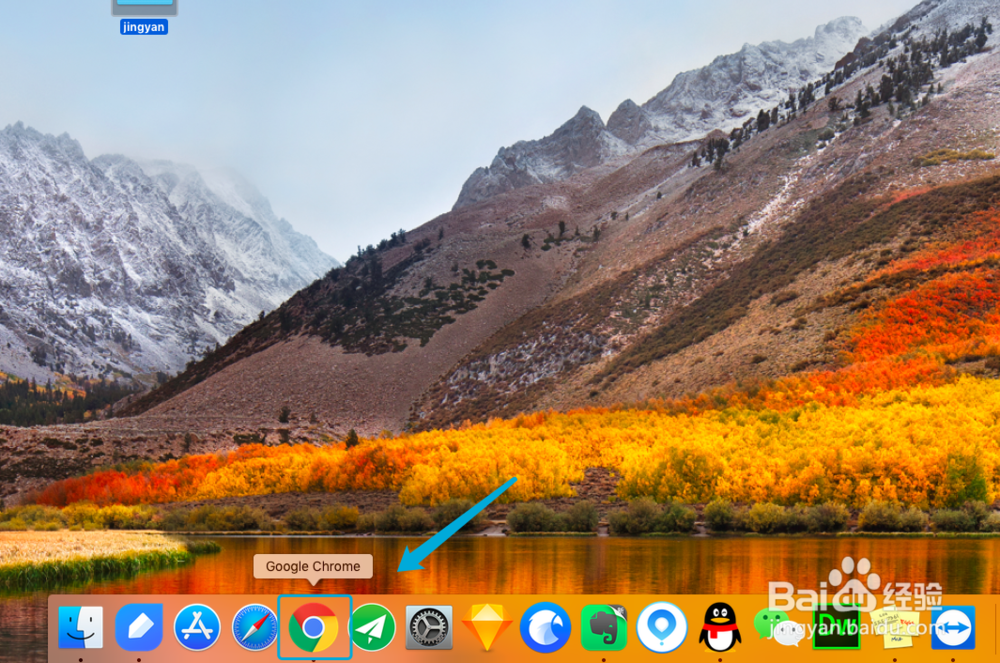Image resolution: width=1000 pixels, height=663 pixels.
Task: Select the jingyan desktop folder label
Action: (x=144, y=27)
